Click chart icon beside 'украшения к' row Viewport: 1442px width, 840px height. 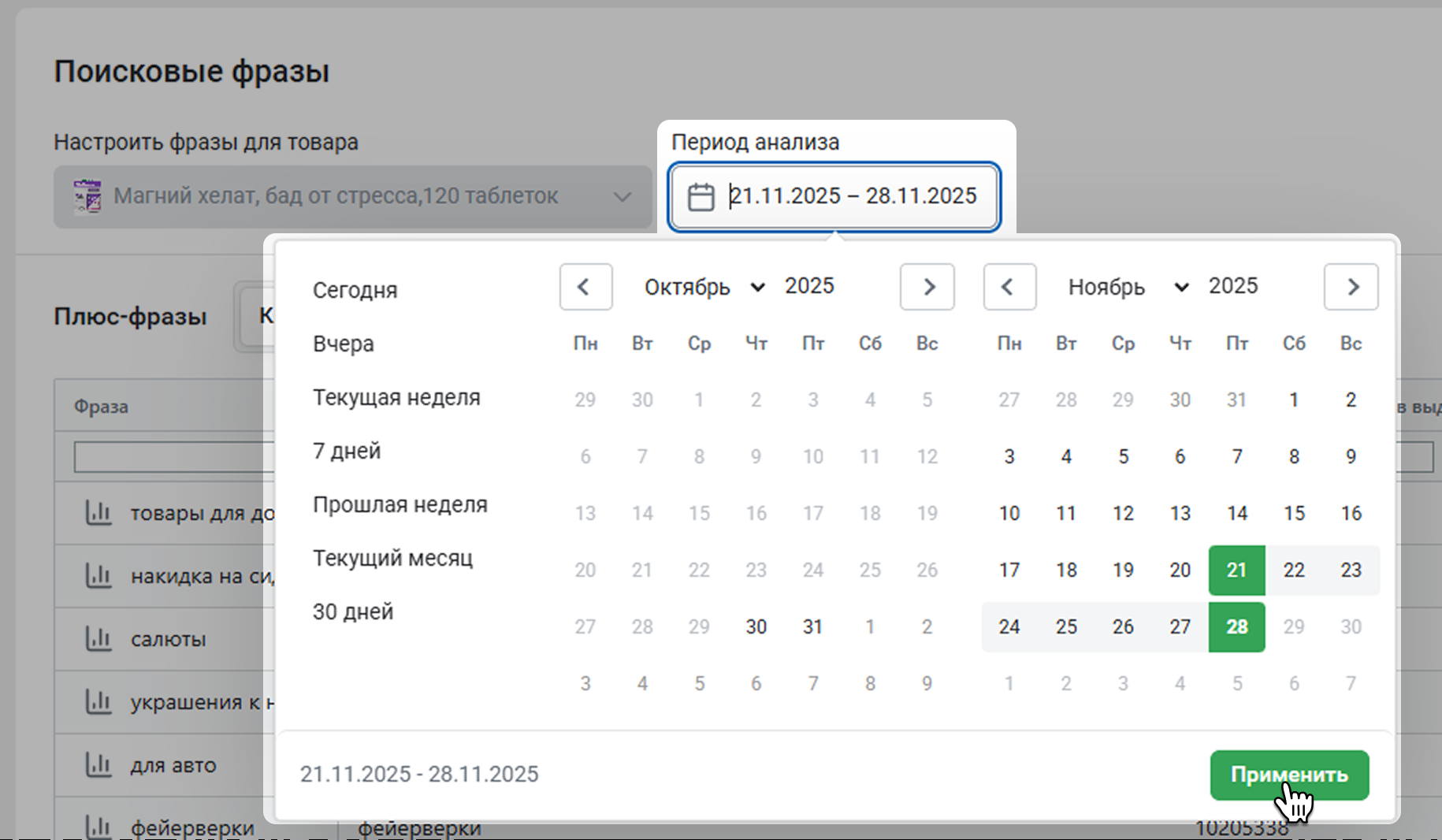click(x=98, y=701)
